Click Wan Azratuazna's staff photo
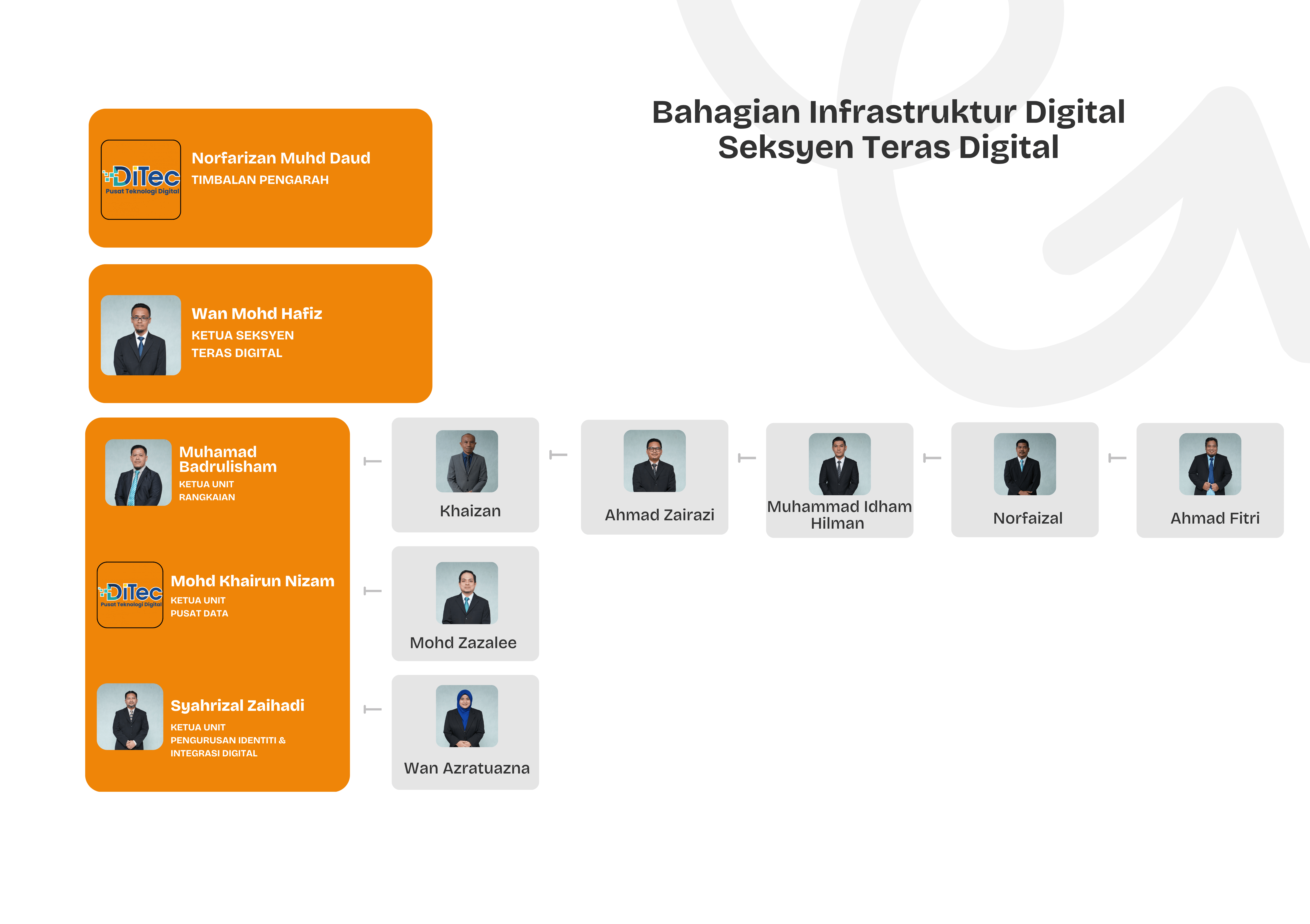Viewport: 1310px width, 924px height. [x=467, y=716]
